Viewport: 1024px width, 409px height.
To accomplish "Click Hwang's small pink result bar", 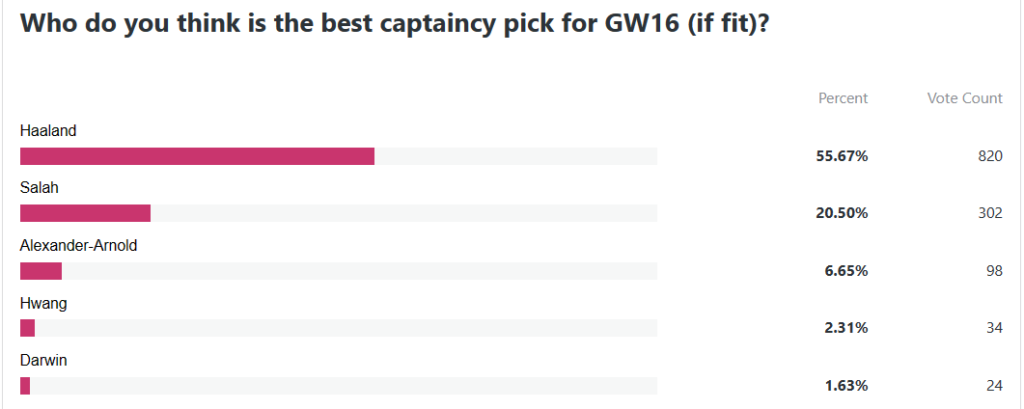I will (27, 328).
